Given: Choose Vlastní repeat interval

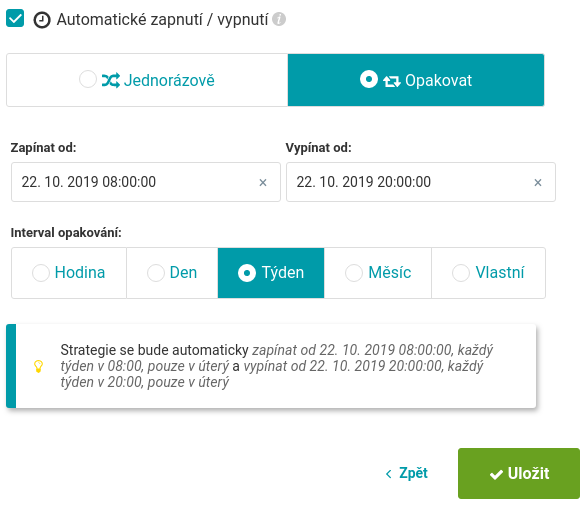Looking at the screenshot, I should [x=488, y=273].
